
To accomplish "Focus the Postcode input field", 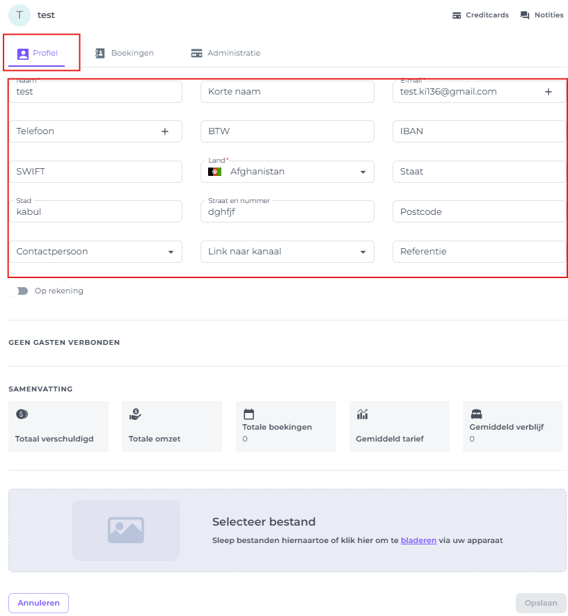I will (479, 212).
